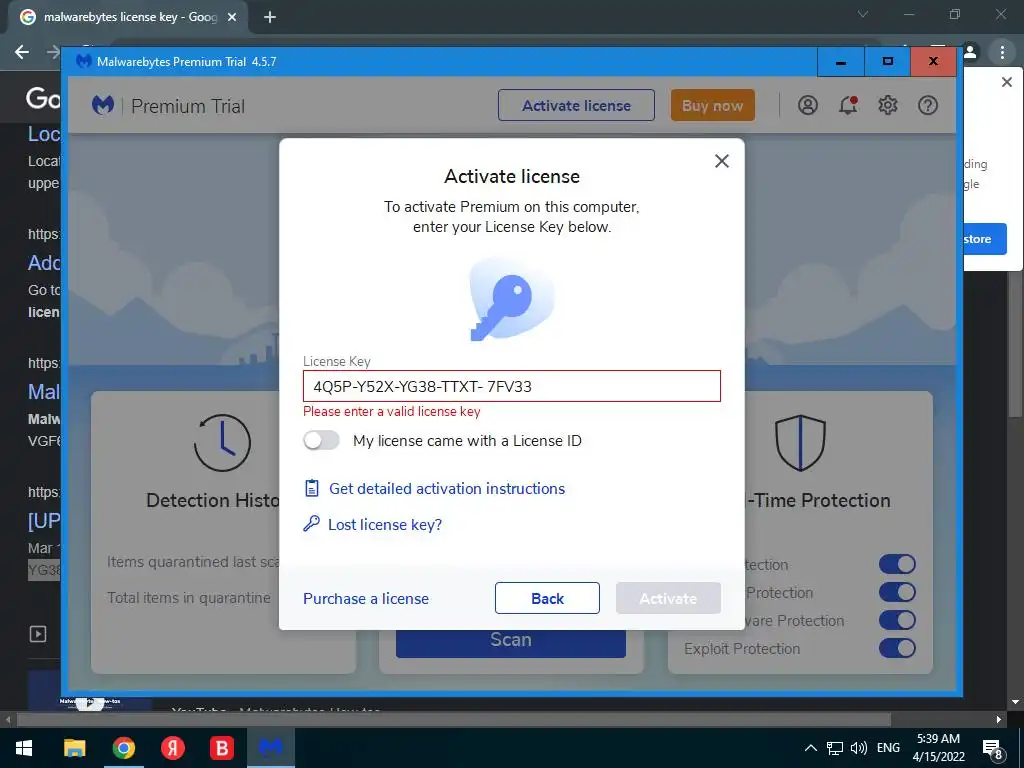The height and width of the screenshot is (768, 1024).
Task: Close the Chrome side popup with X
Action: [x=1006, y=82]
